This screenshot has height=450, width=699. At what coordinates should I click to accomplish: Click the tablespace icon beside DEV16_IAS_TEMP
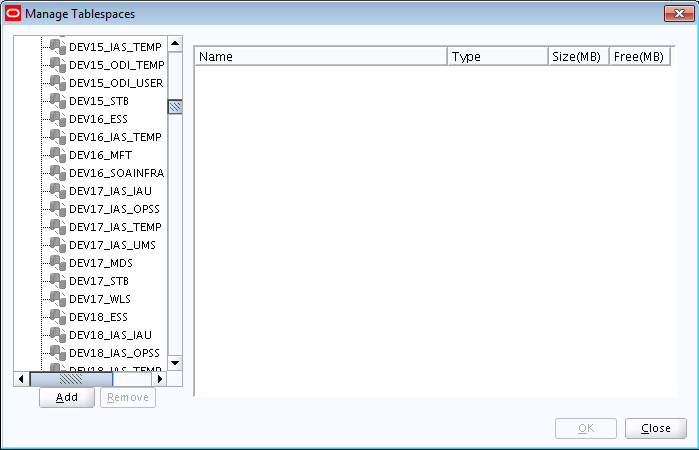[x=58, y=137]
